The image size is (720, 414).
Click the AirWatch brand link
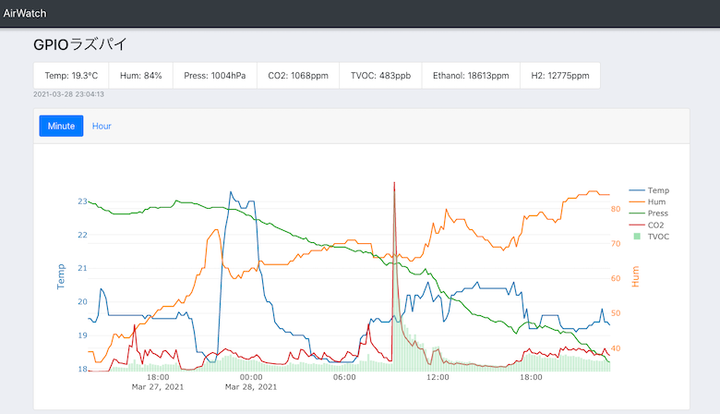tap(25, 13)
